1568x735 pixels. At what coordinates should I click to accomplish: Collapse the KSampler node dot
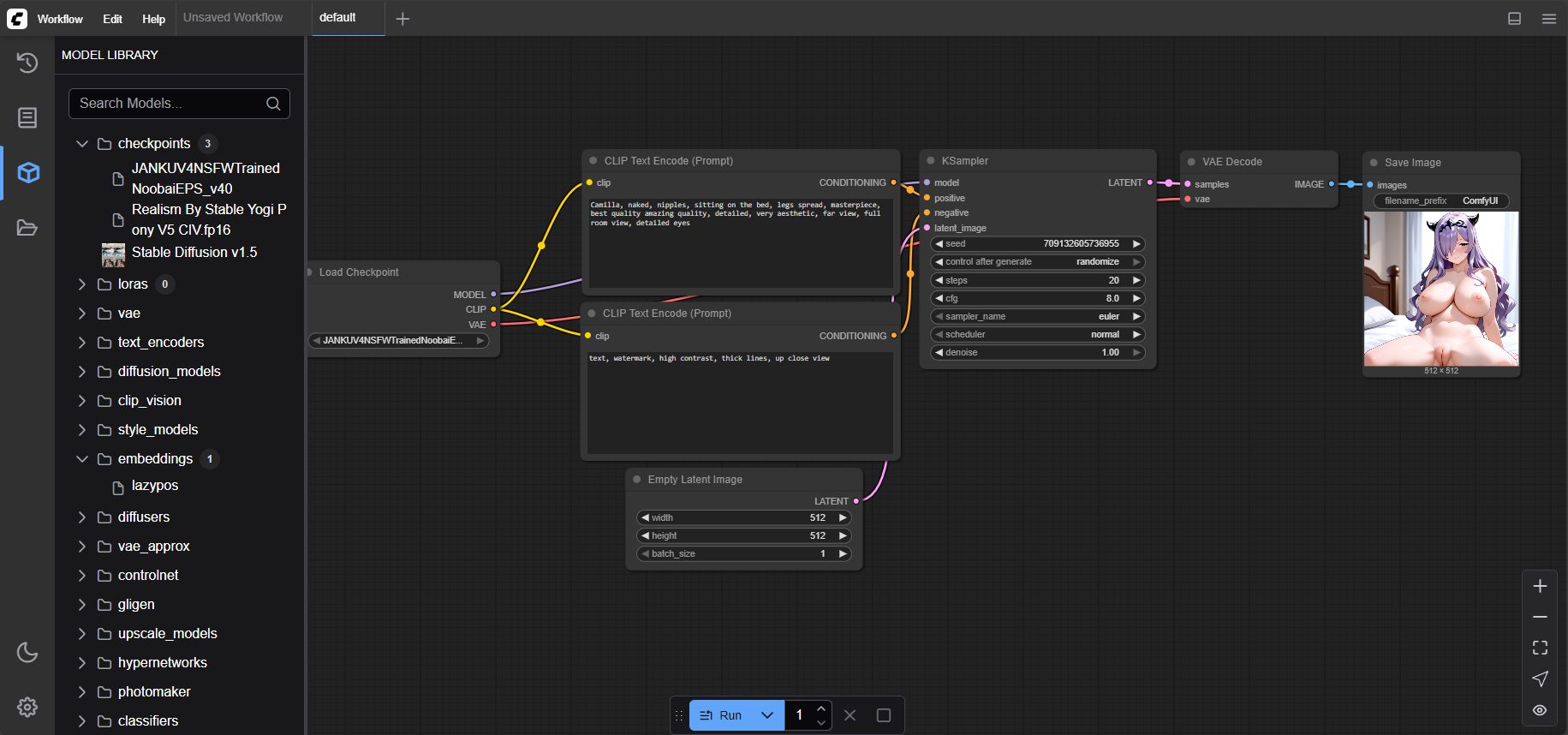(931, 160)
